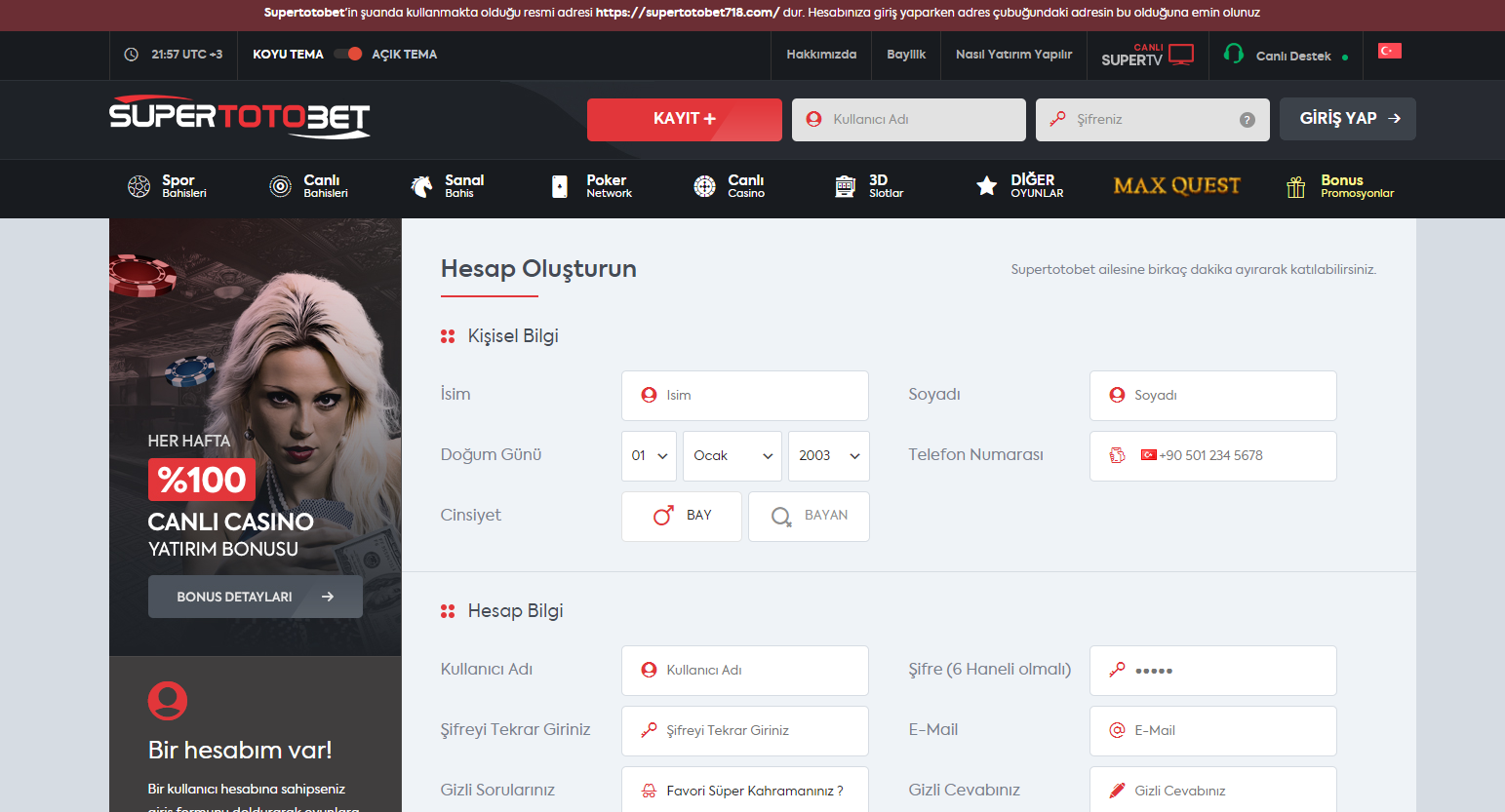Click the star icon for Diğer Oyunlar
This screenshot has width=1505, height=812.
tap(987, 186)
